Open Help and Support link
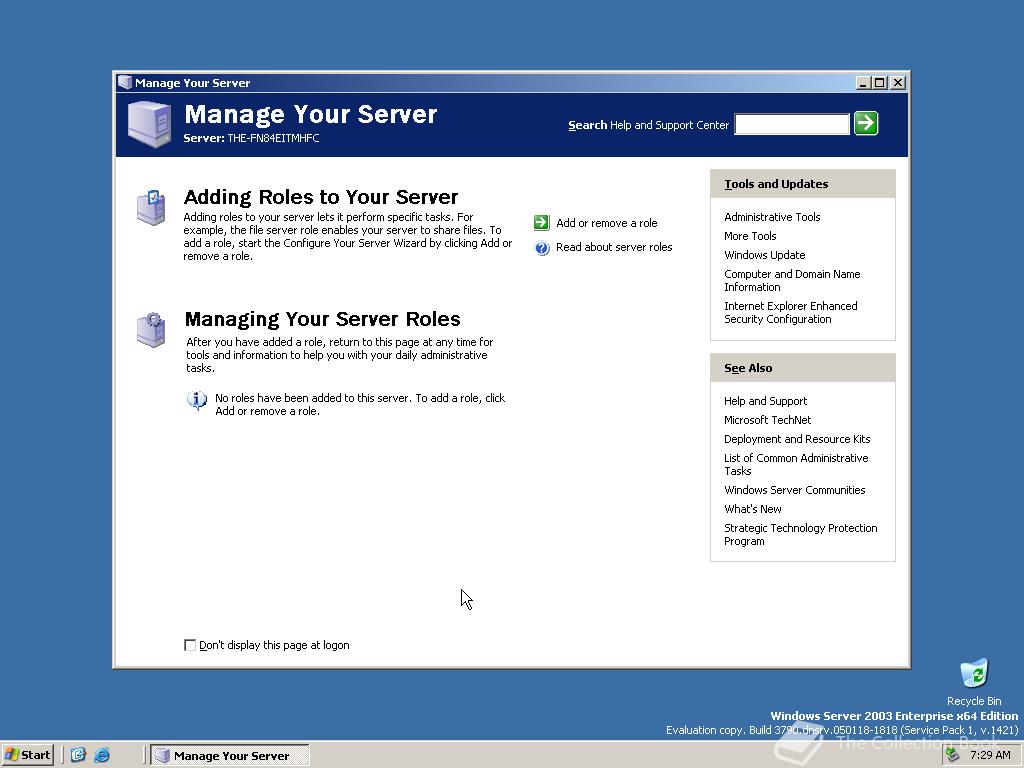 tap(765, 401)
